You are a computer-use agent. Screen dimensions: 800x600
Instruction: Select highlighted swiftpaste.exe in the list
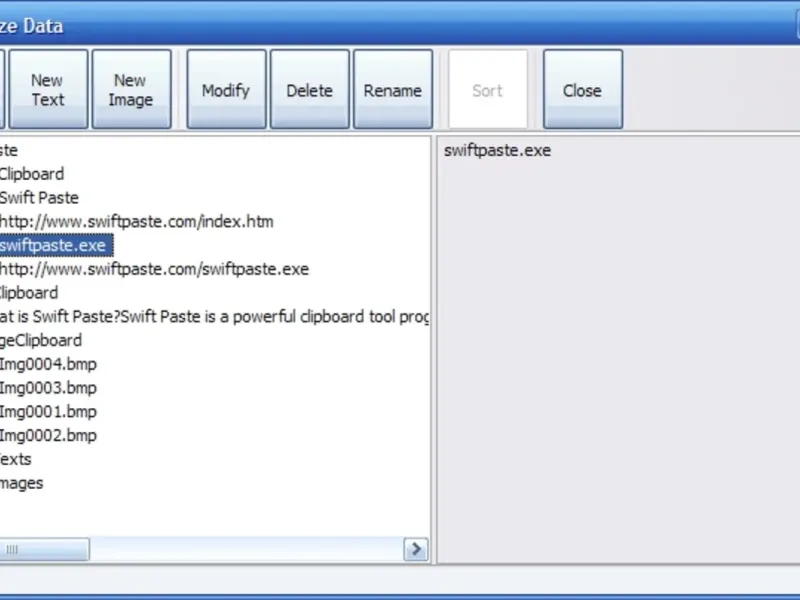[x=56, y=245]
